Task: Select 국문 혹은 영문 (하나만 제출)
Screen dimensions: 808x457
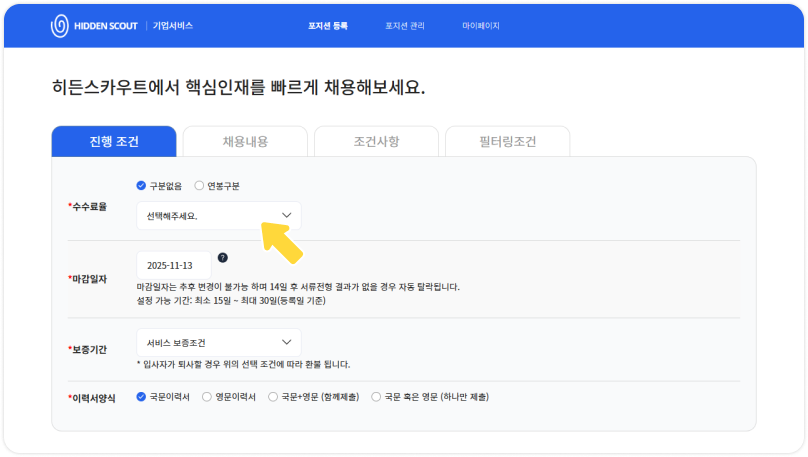Action: tap(376, 397)
